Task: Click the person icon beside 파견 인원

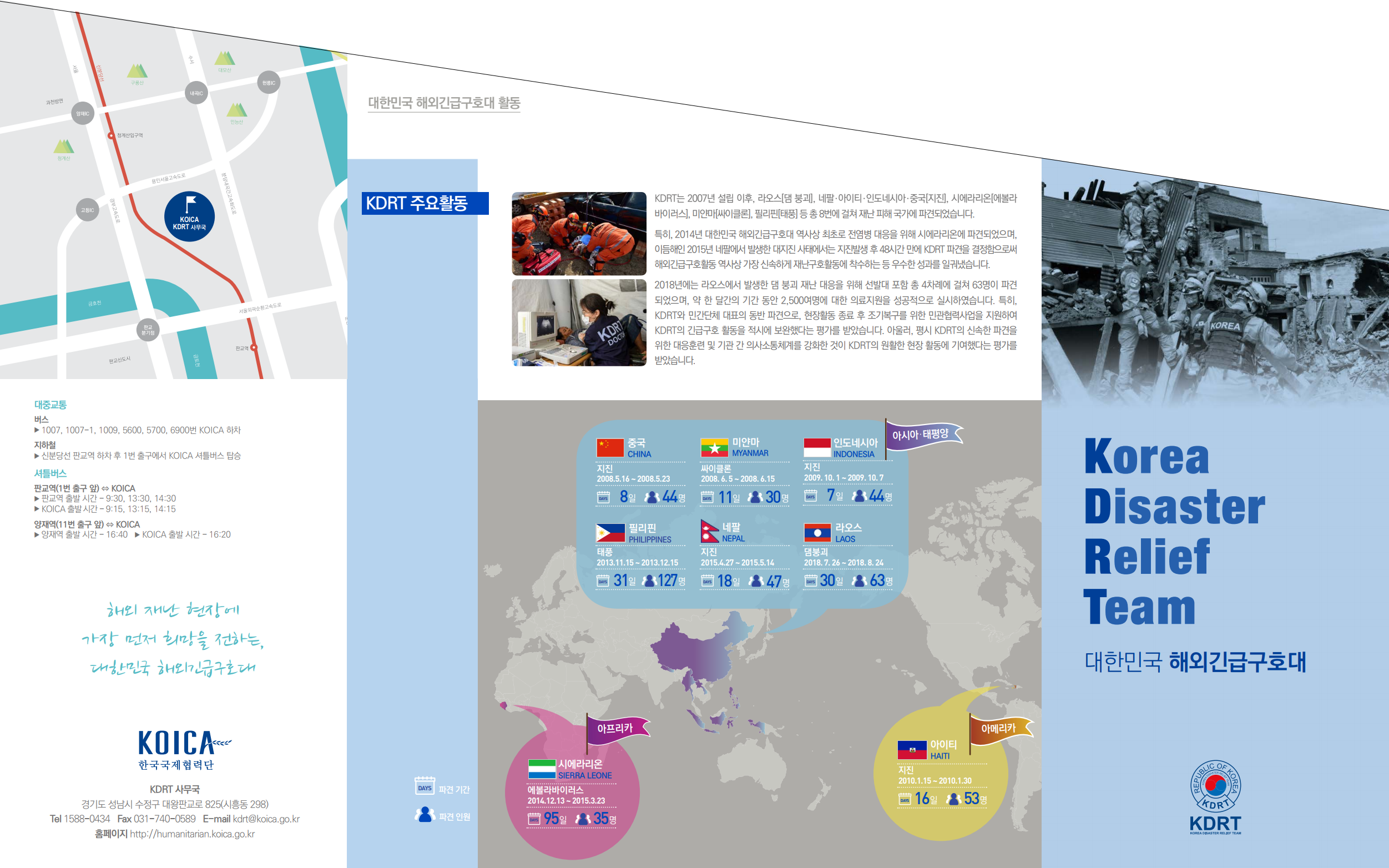Action: [x=425, y=815]
